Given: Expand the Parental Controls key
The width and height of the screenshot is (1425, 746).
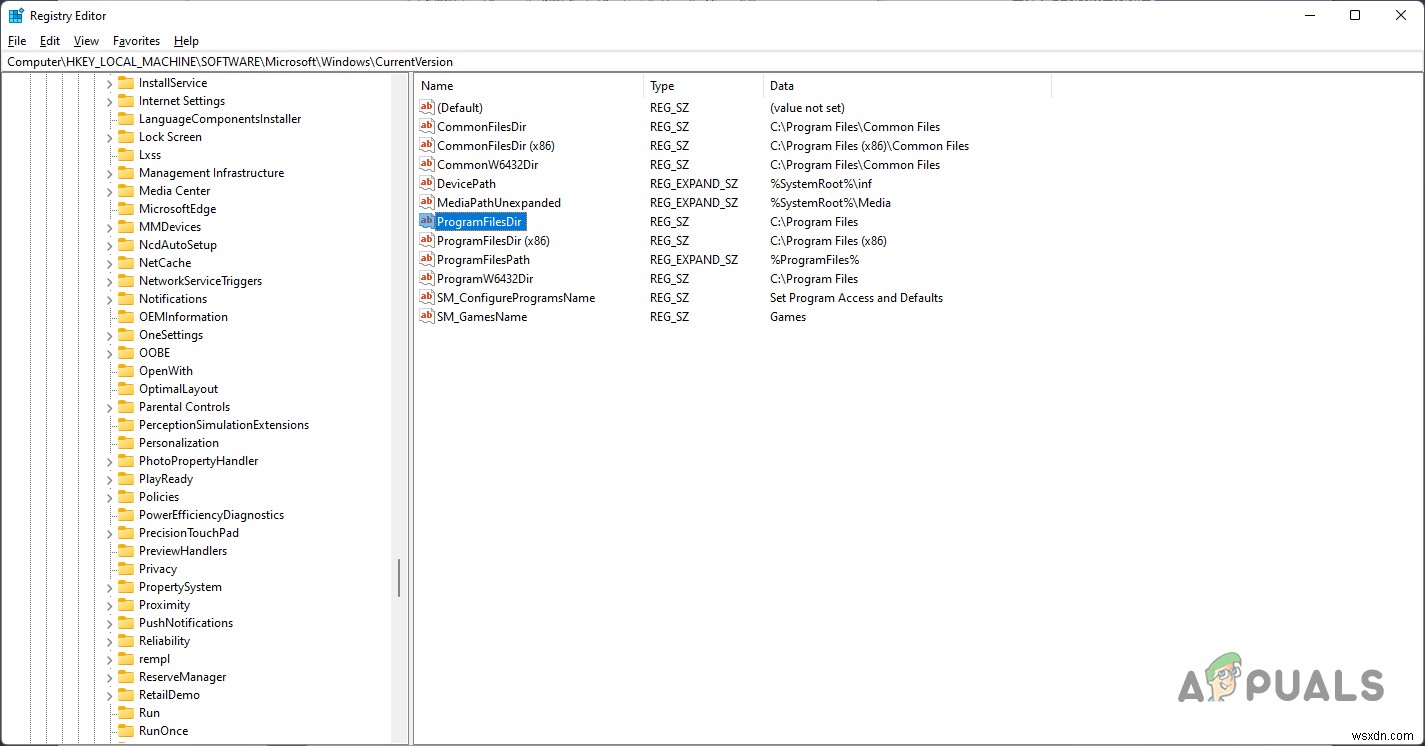Looking at the screenshot, I should pyautogui.click(x=110, y=407).
